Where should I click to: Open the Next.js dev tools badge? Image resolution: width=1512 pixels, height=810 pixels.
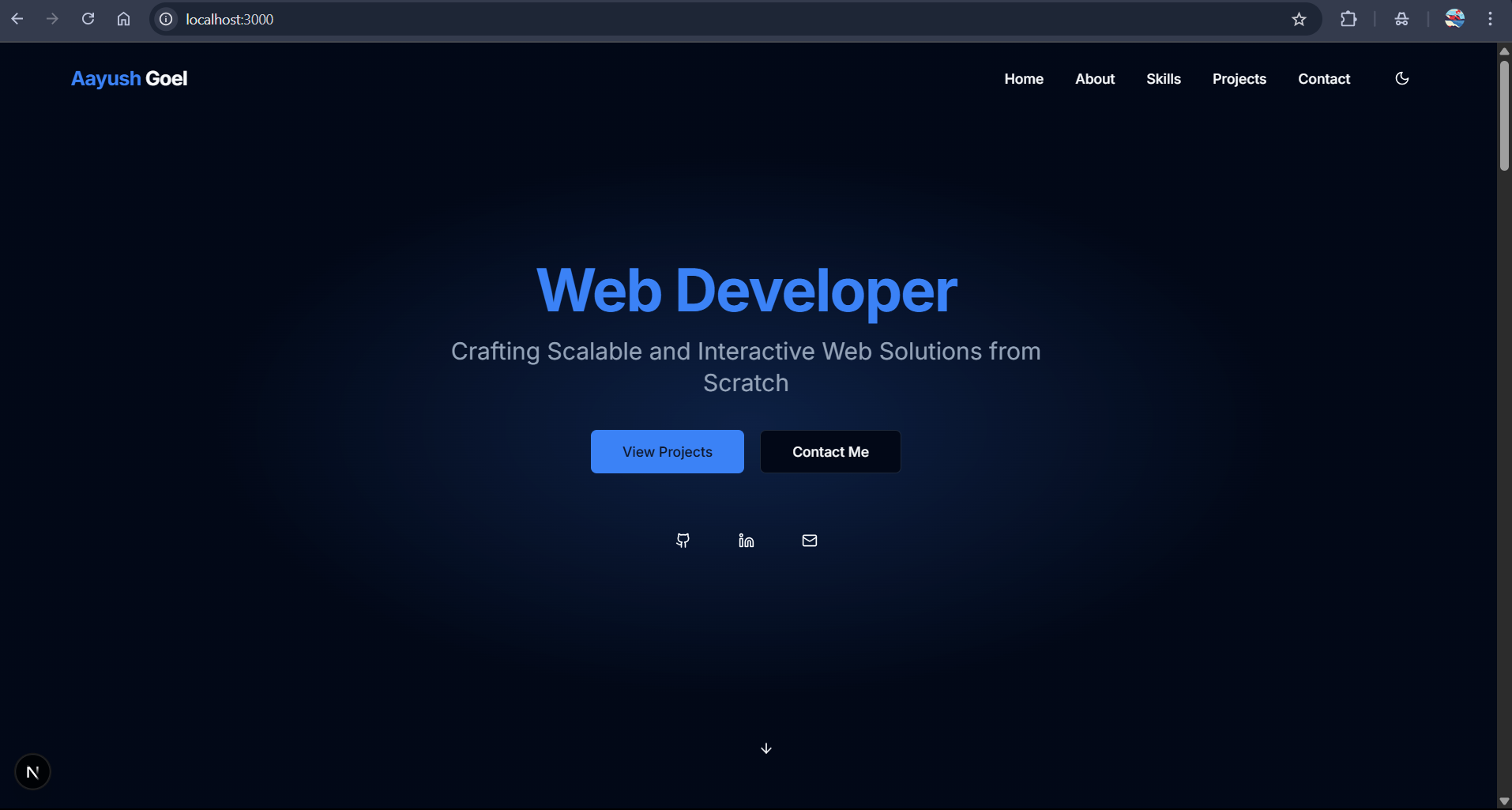[32, 771]
